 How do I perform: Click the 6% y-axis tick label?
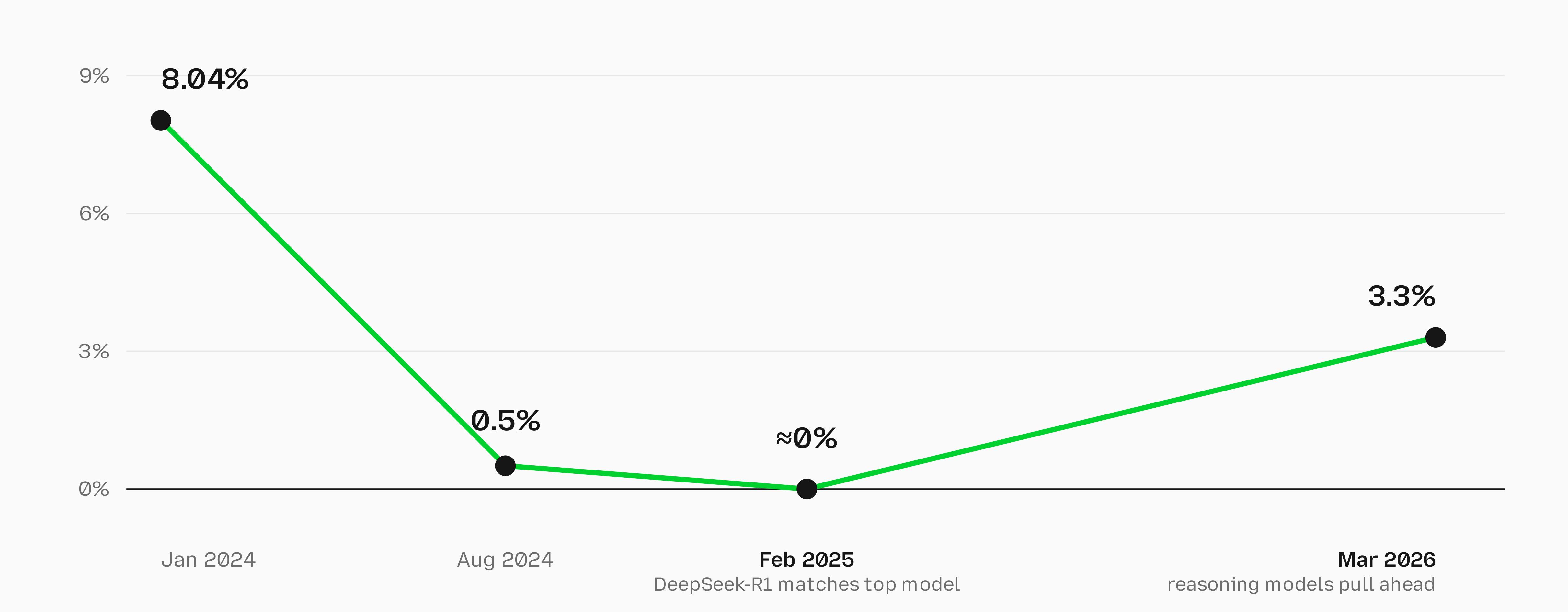(x=94, y=213)
